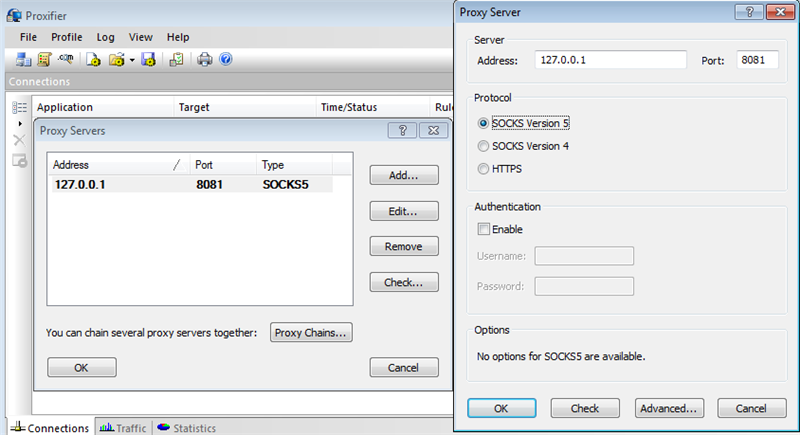
Task: Select SOCKS Version 5 protocol
Action: 524,123
